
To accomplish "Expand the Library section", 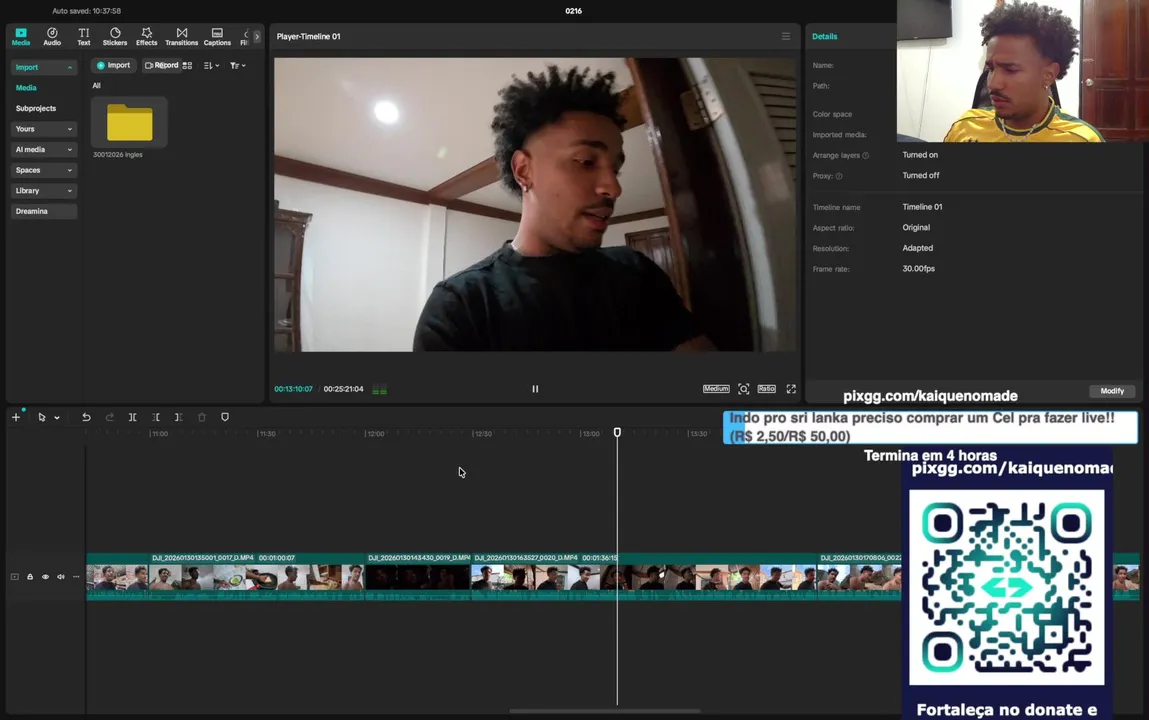I will coord(43,190).
